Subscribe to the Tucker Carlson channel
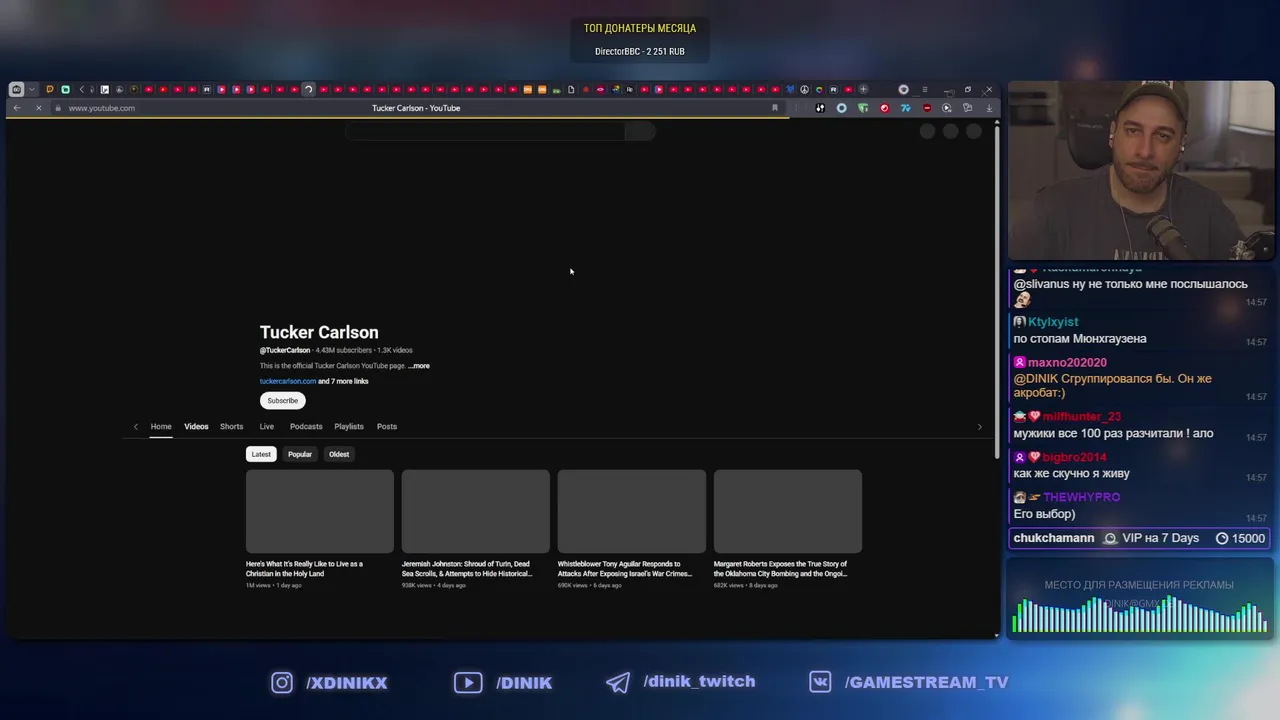 pos(282,401)
